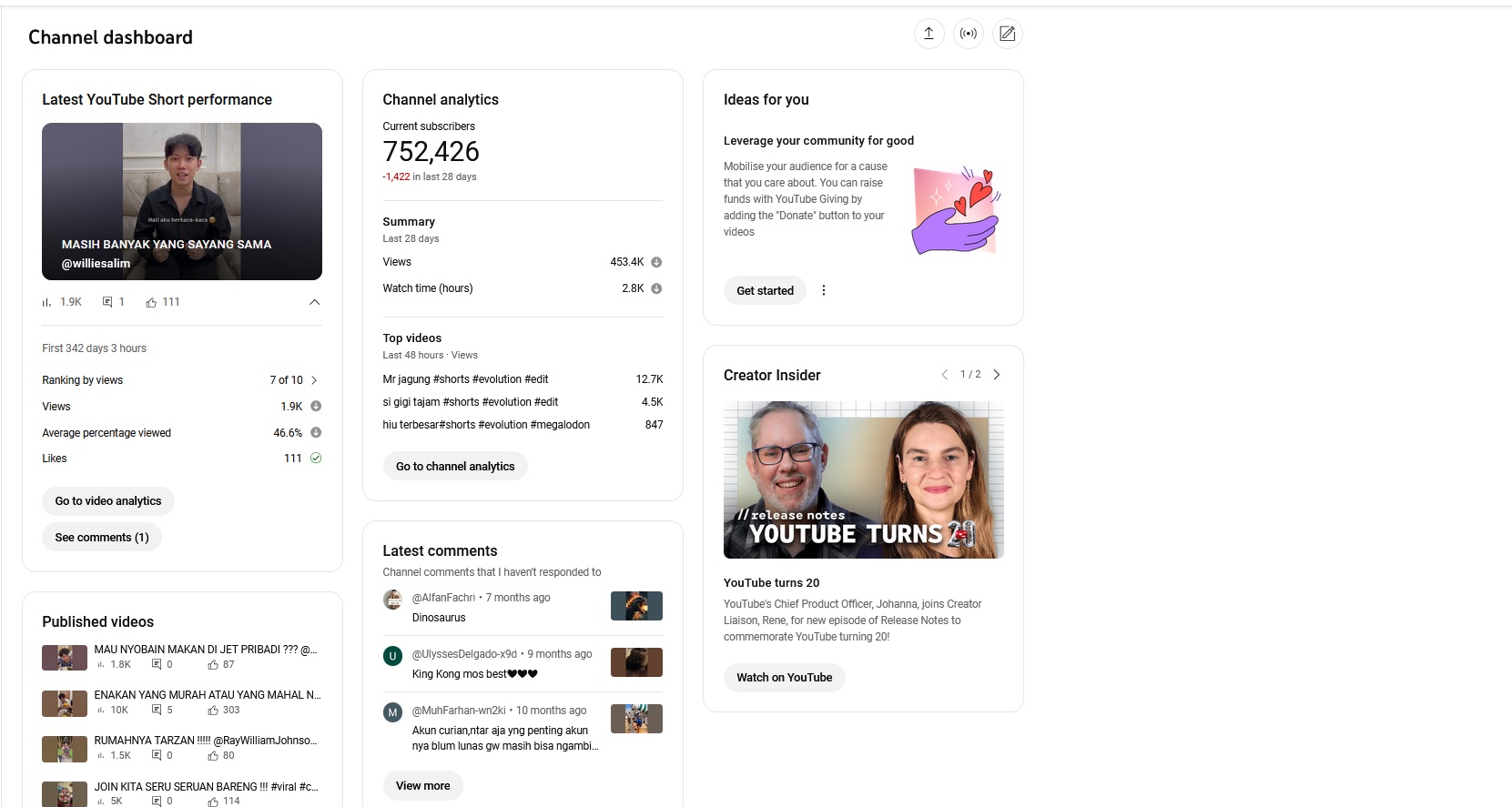The height and width of the screenshot is (807, 1512).
Task: Open top video hiu terbesar#shorts
Action: click(486, 425)
